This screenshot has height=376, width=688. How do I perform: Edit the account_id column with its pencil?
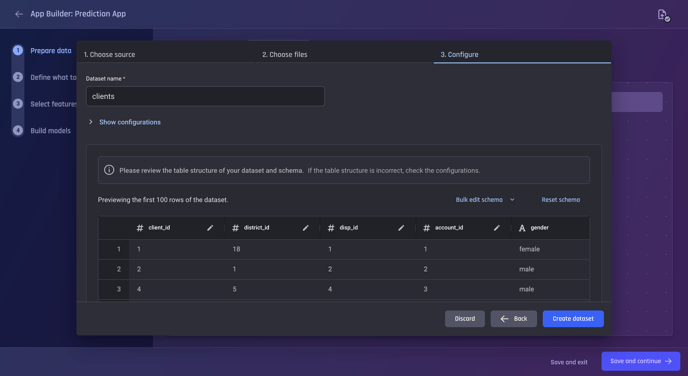[x=497, y=228]
